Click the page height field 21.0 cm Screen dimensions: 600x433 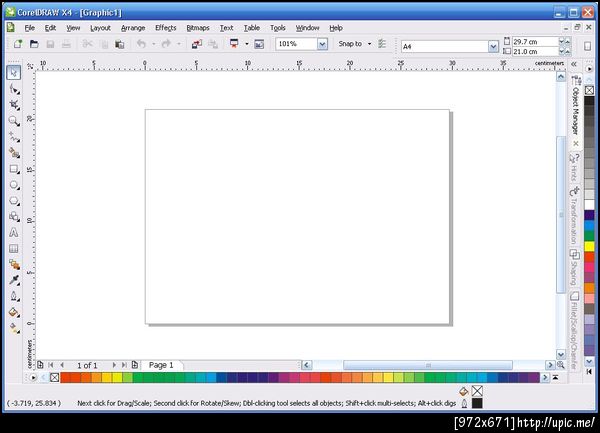coord(535,51)
